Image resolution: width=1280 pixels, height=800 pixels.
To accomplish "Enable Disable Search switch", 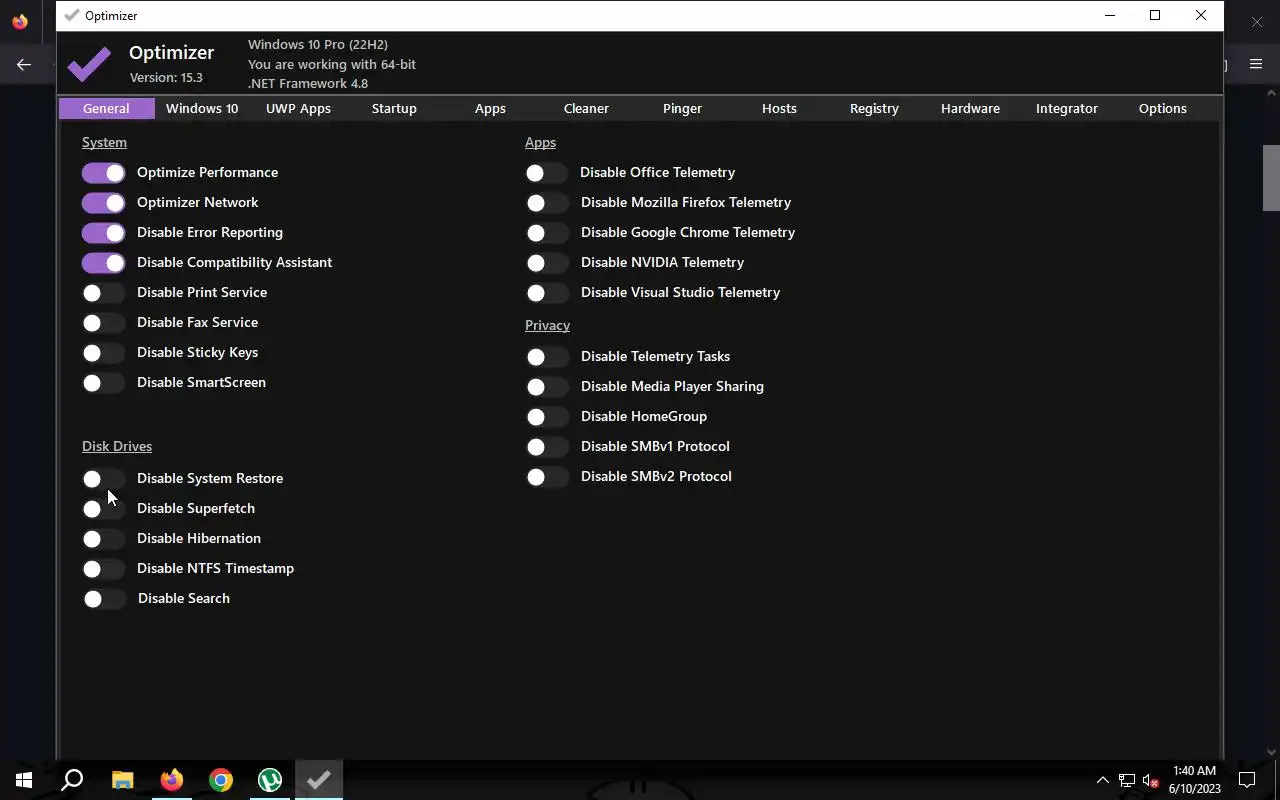I will click(104, 599).
